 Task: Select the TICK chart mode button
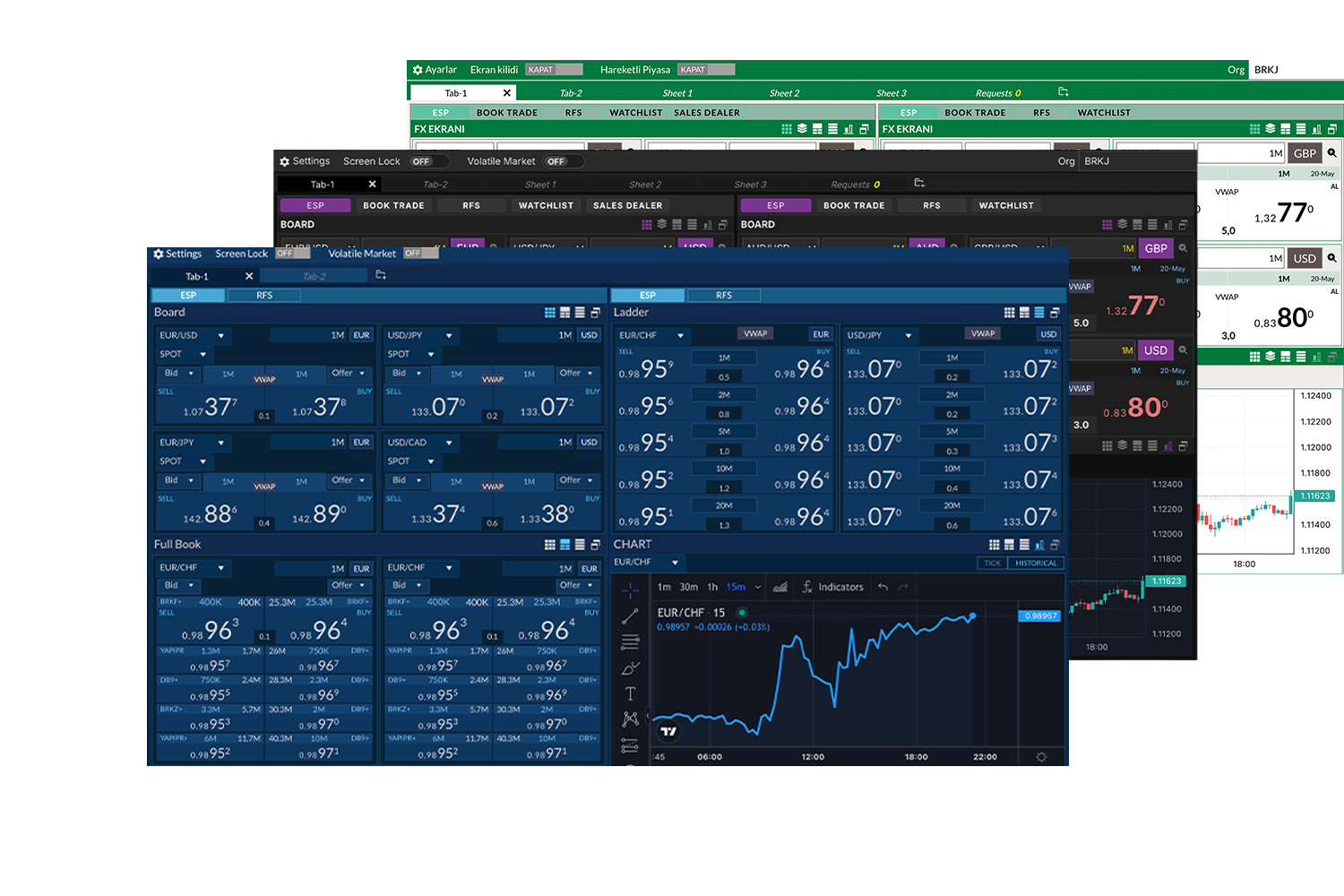pyautogui.click(x=992, y=564)
